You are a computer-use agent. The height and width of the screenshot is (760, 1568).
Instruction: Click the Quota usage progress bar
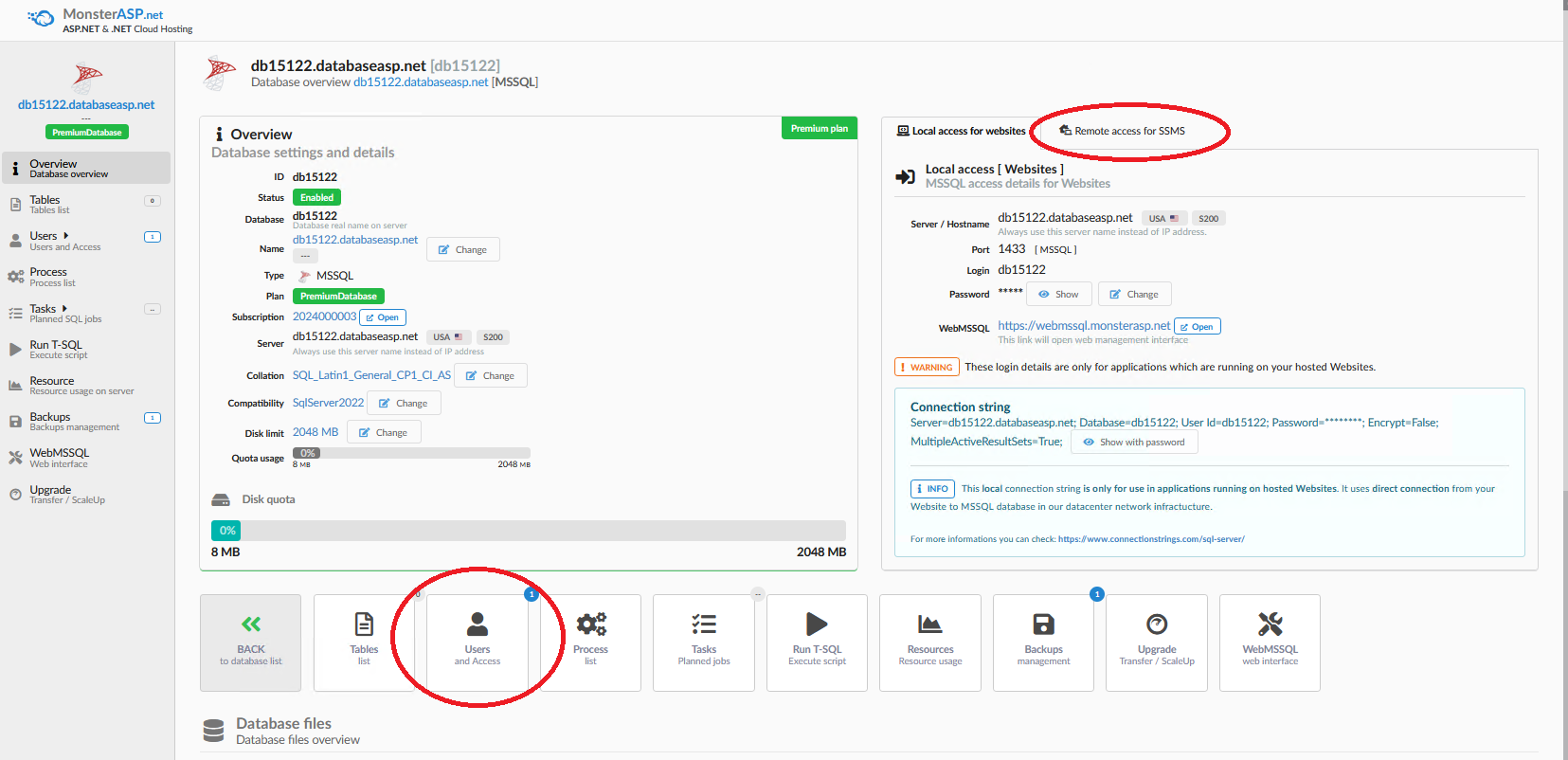(x=411, y=453)
